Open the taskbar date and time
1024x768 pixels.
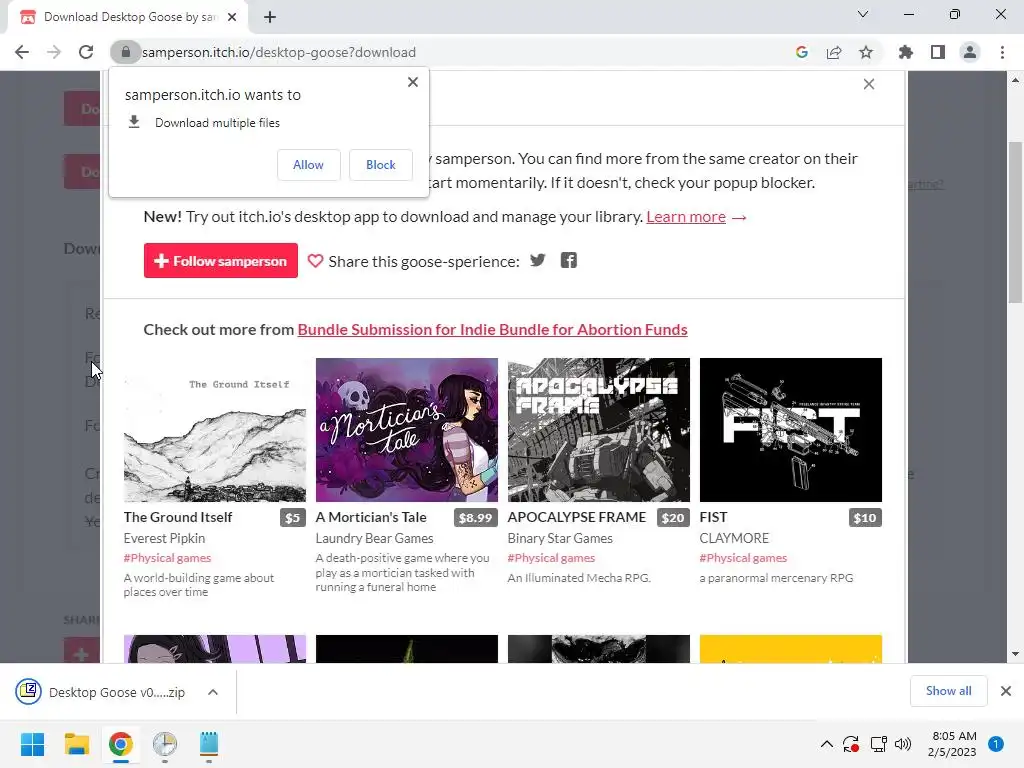[953, 744]
